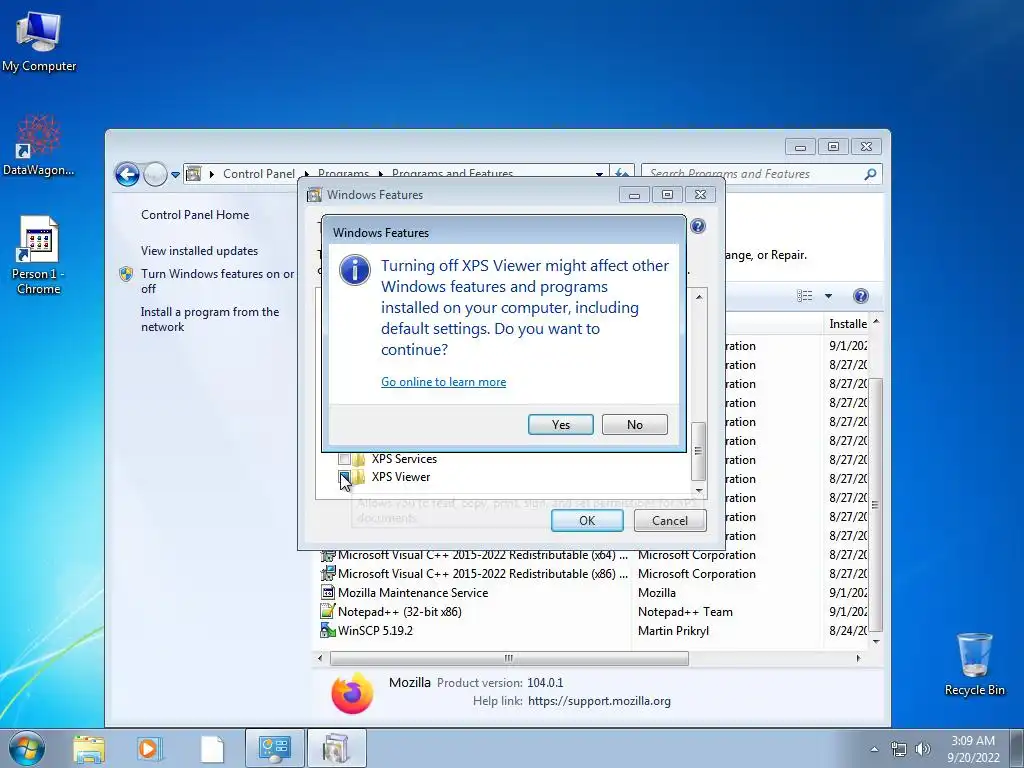This screenshot has height=768, width=1024.
Task: Select the DataWagon desktop shortcut
Action: [39, 145]
